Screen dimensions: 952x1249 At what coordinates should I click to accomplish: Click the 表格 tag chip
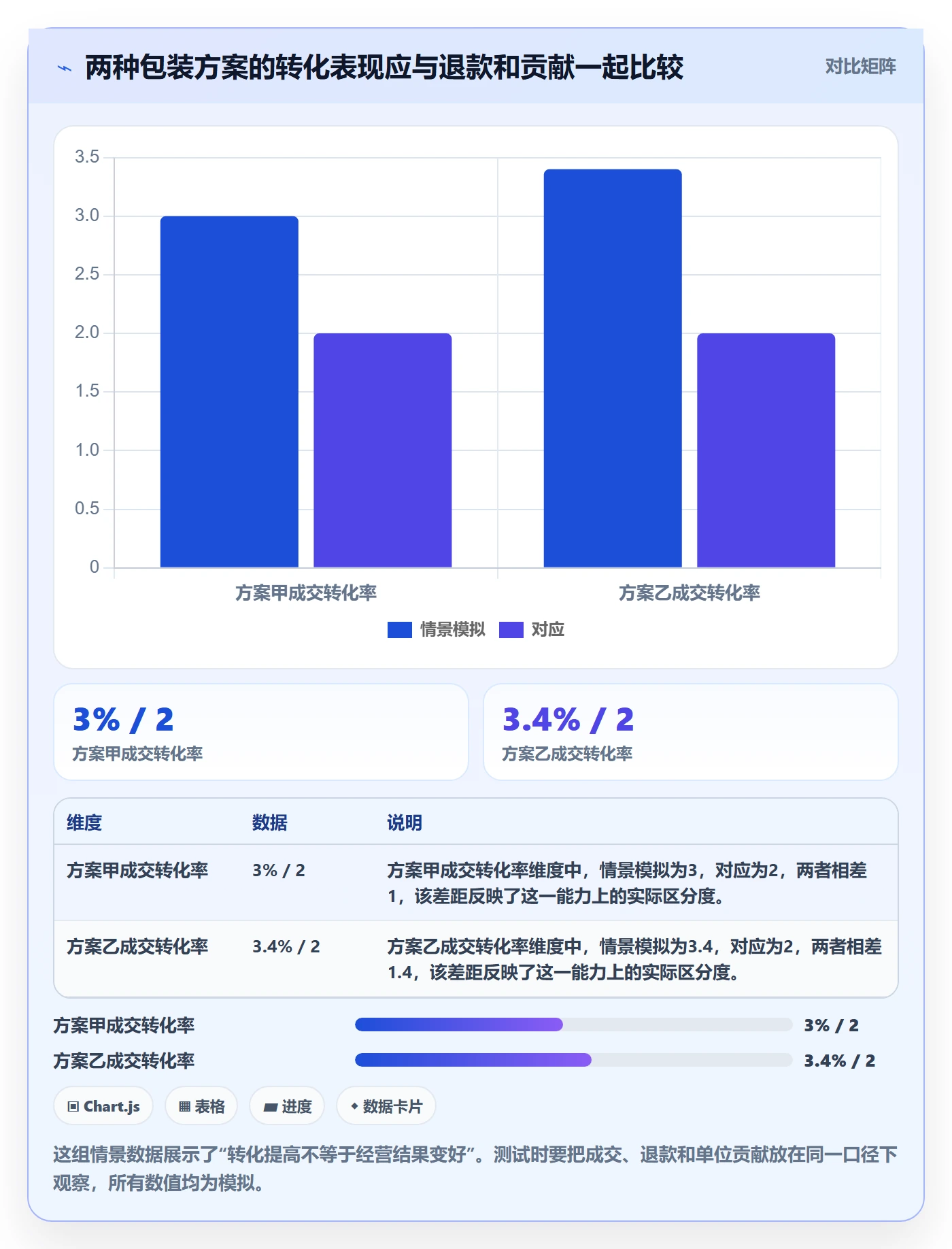[x=201, y=1106]
